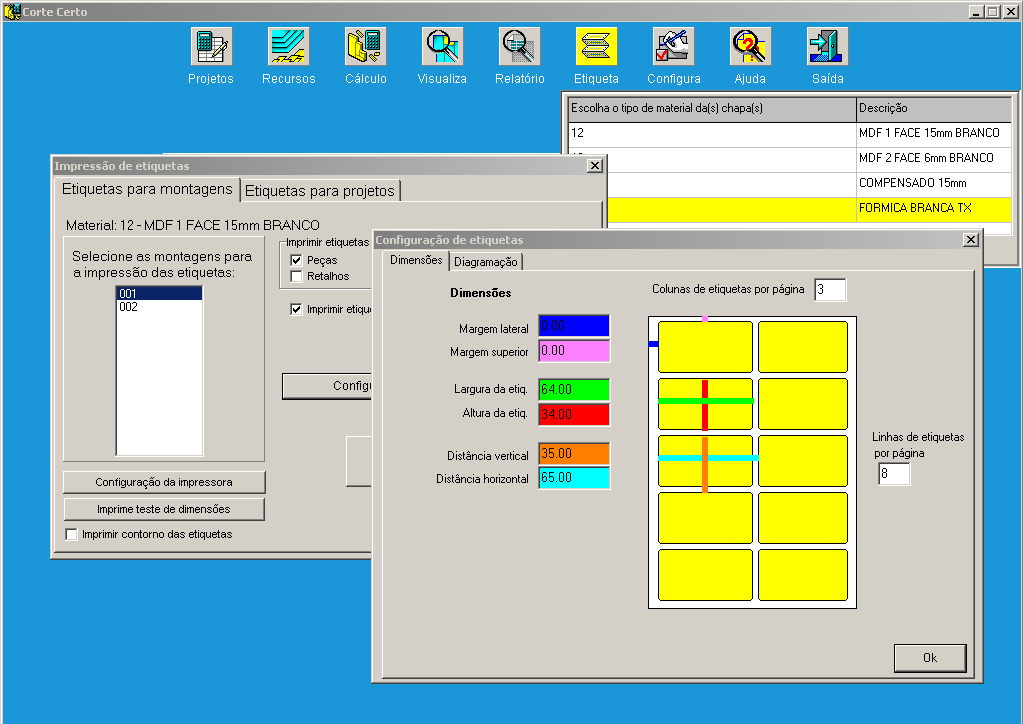Open Ajuda help

750,44
